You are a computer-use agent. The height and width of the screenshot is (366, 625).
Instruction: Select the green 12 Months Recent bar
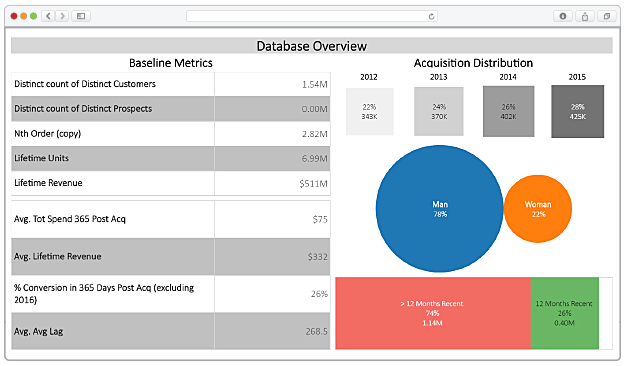tap(564, 313)
